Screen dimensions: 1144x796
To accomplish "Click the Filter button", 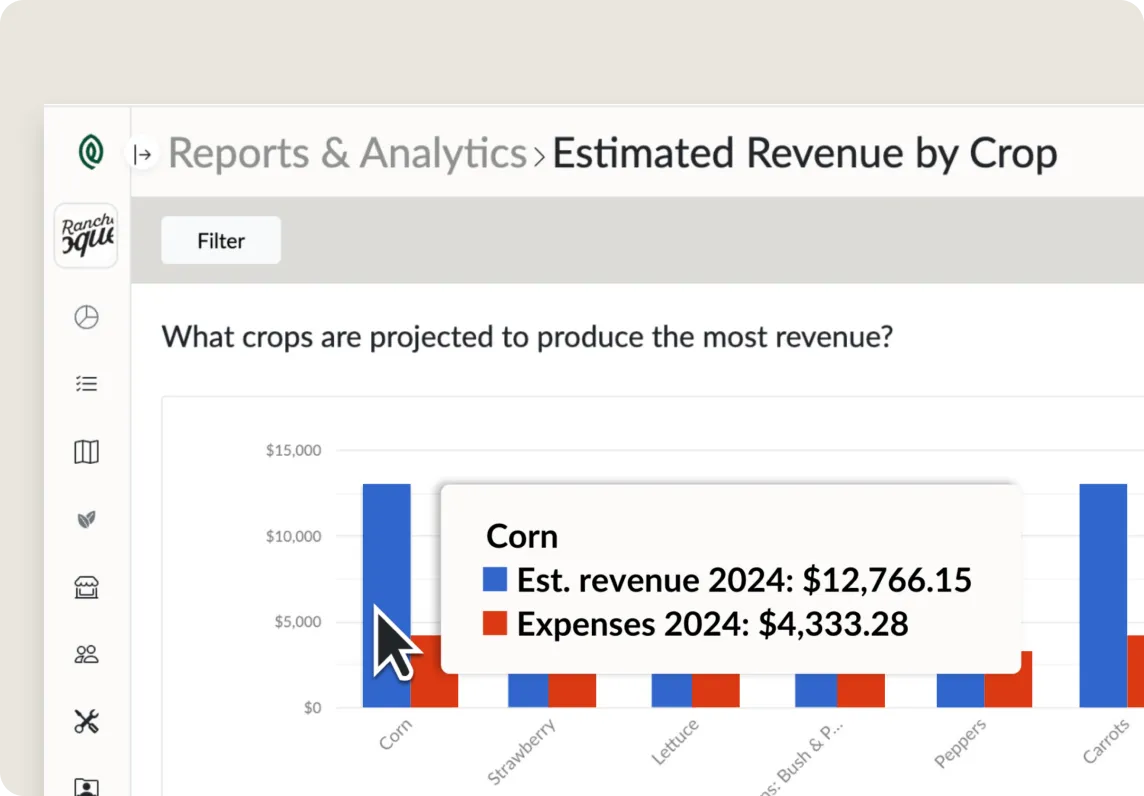I will coord(221,241).
